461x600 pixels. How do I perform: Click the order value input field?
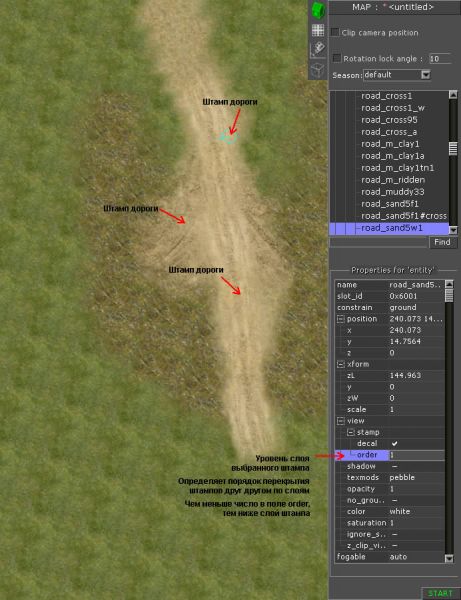417,455
